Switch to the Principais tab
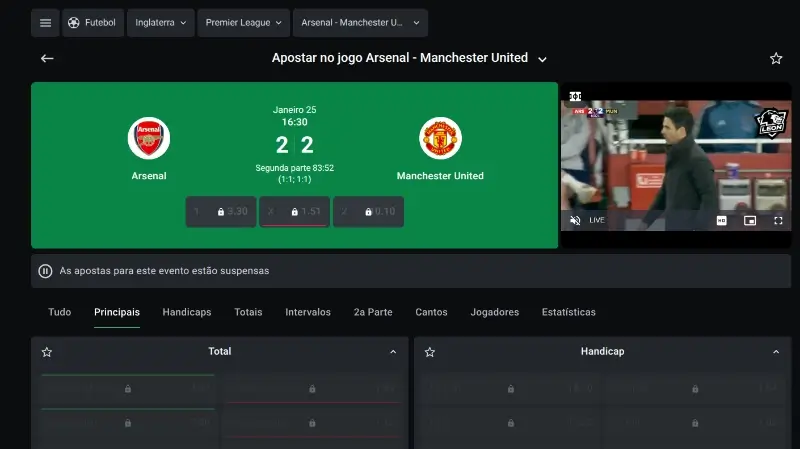Image resolution: width=800 pixels, height=449 pixels. point(117,312)
